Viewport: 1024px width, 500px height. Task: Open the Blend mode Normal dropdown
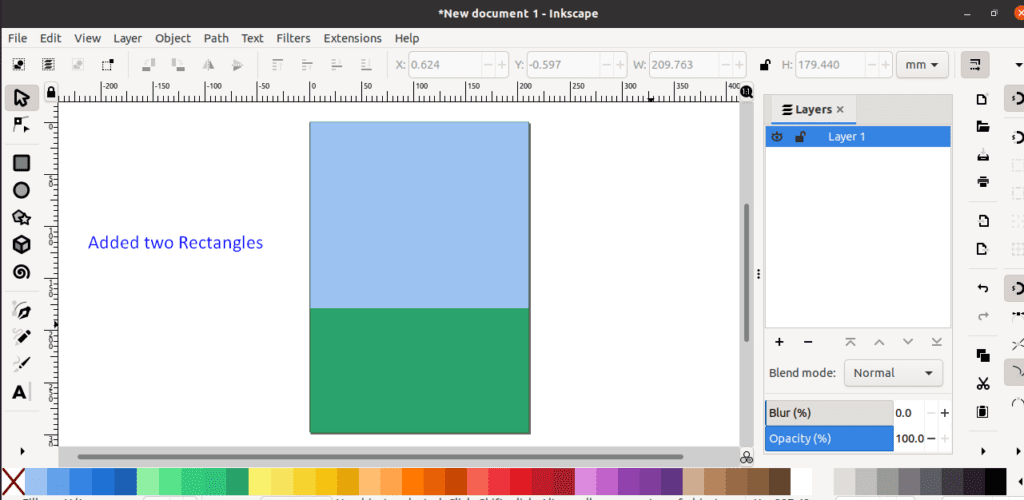(x=893, y=373)
